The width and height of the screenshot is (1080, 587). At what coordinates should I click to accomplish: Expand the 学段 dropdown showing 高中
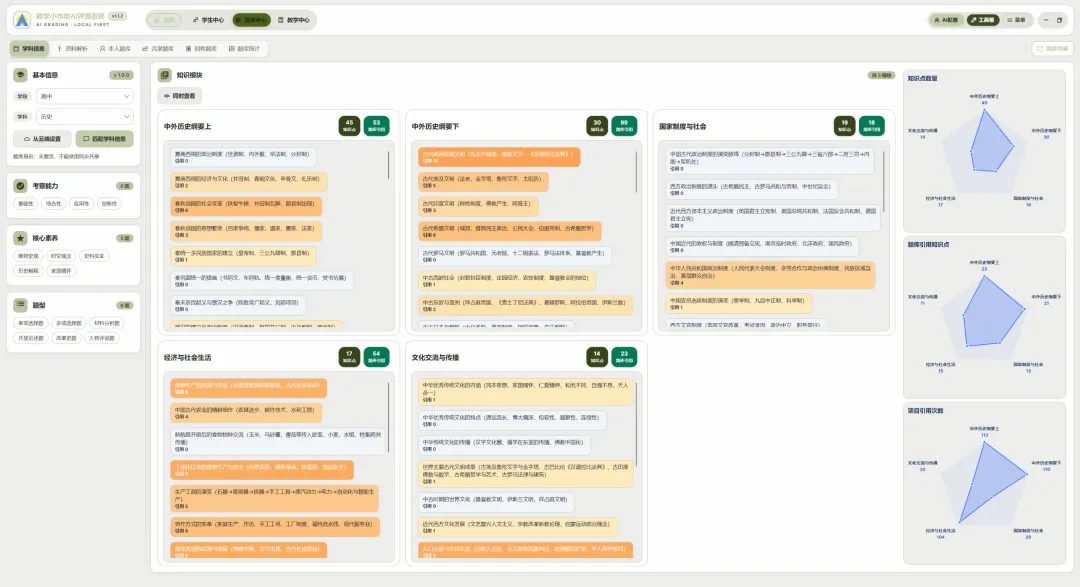pos(84,96)
